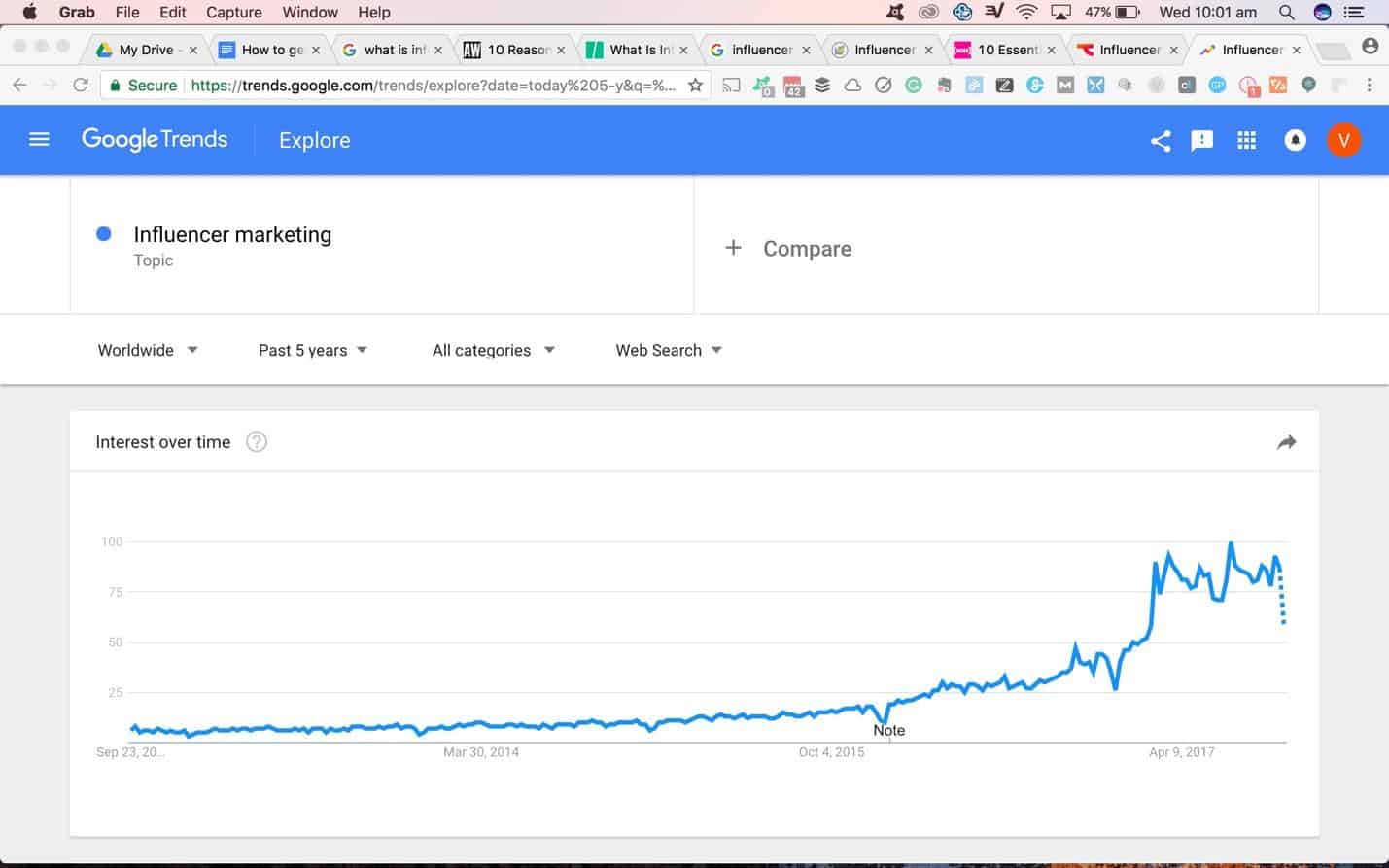Click the Grammarly extension icon
The width and height of the screenshot is (1389, 868).
point(914,86)
